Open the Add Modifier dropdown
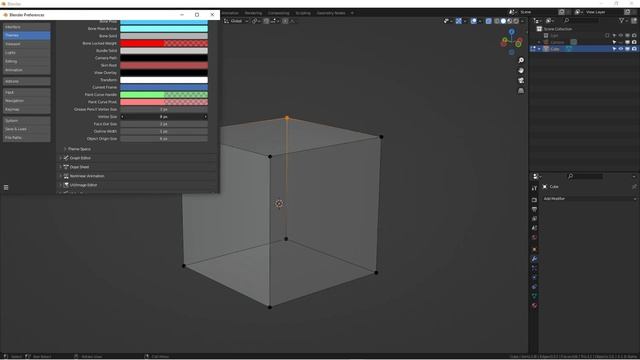640x360 pixels. pyautogui.click(x=589, y=199)
